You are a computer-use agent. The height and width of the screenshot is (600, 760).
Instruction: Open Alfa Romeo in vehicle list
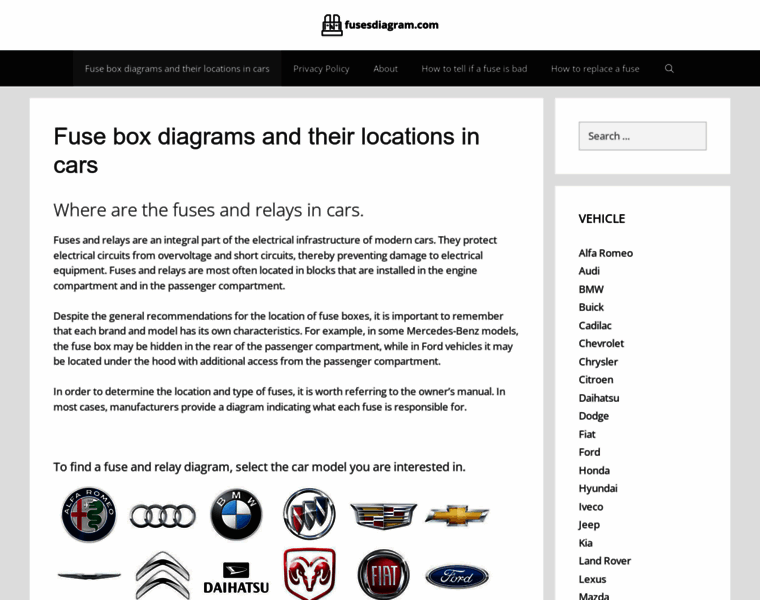coord(605,253)
